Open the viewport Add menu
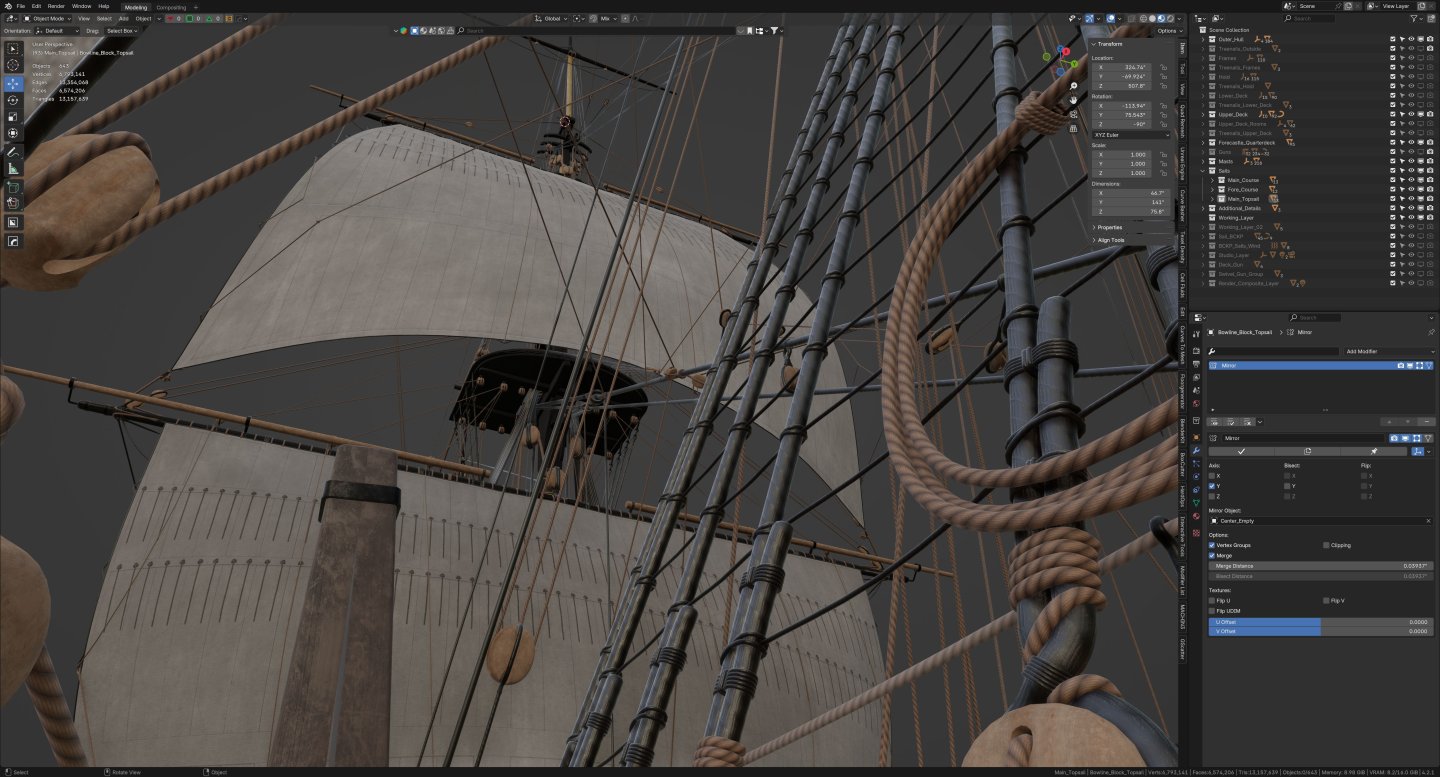 point(123,18)
